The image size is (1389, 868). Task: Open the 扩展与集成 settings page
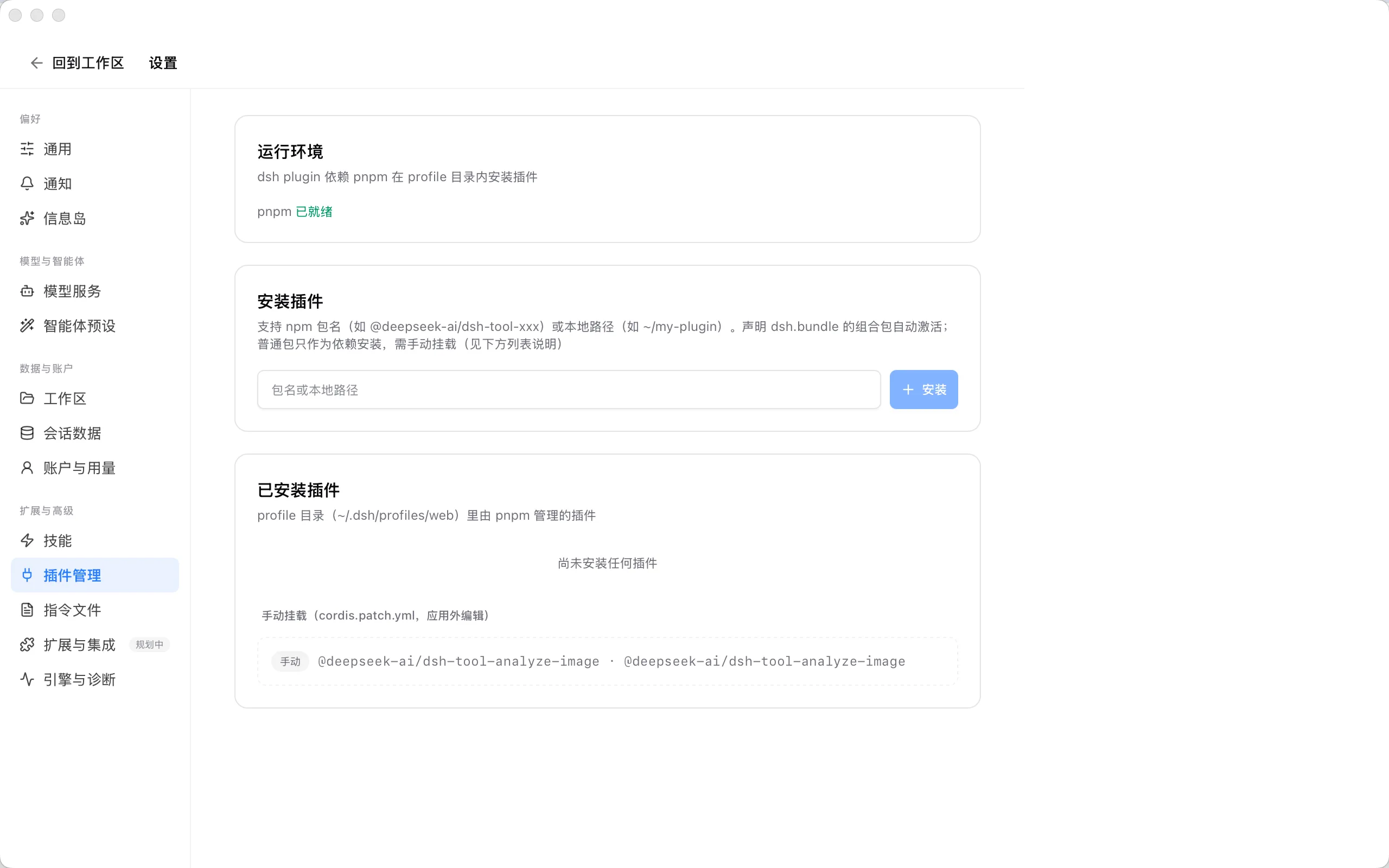click(x=95, y=644)
